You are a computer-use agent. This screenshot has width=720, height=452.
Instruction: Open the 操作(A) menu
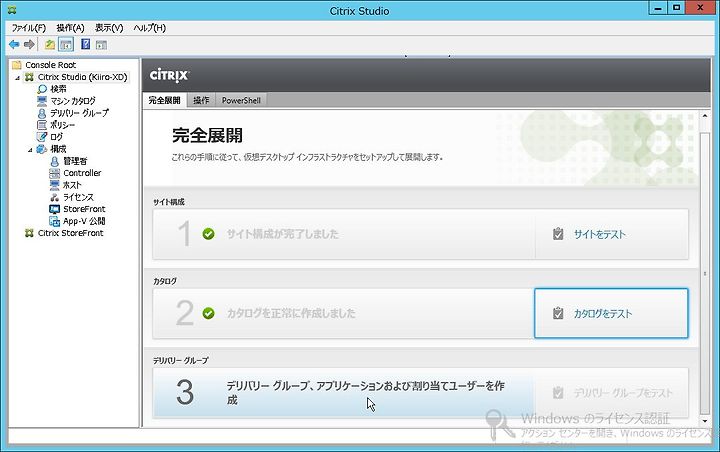tap(70, 28)
